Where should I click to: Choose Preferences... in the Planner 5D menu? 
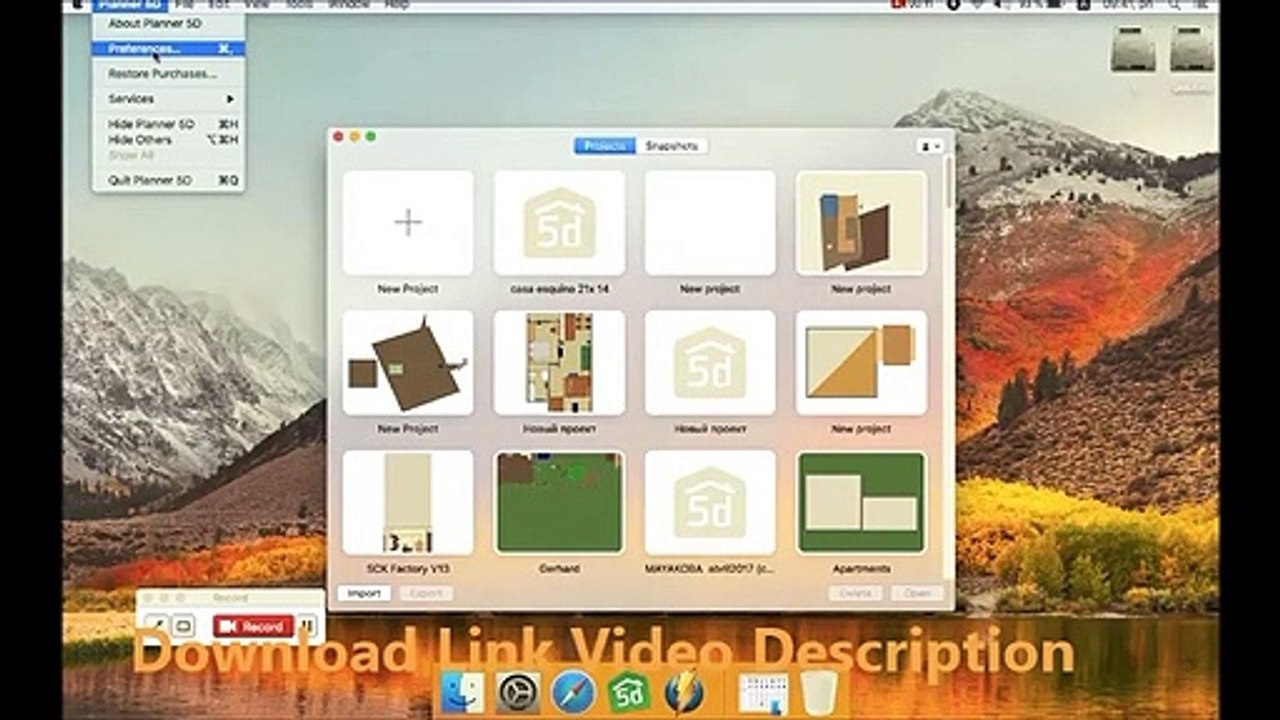pos(168,48)
